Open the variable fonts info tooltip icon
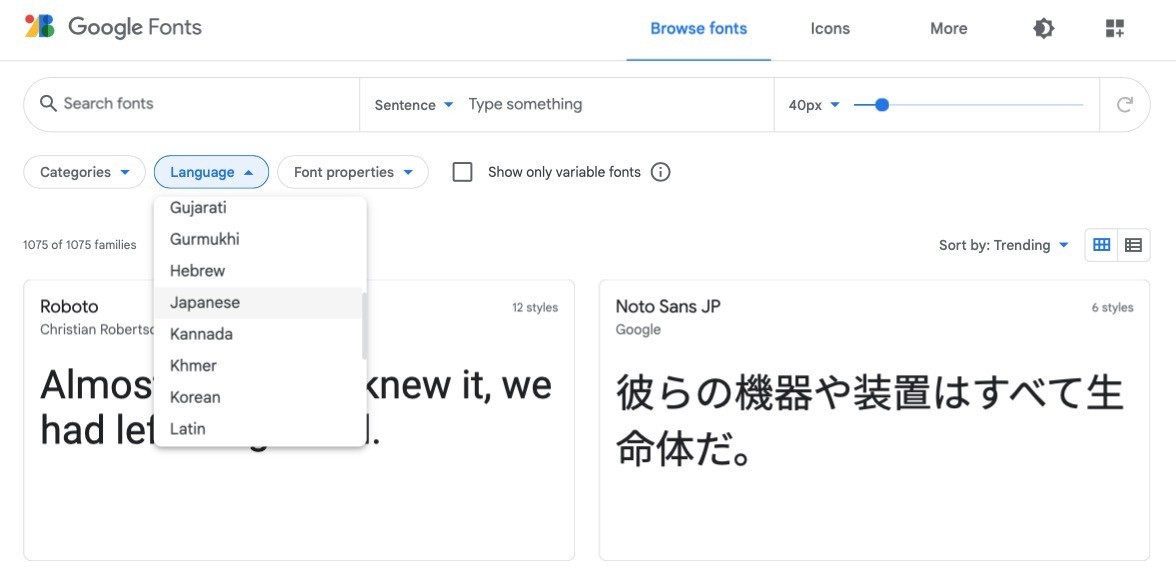This screenshot has height=578, width=1176. (660, 171)
